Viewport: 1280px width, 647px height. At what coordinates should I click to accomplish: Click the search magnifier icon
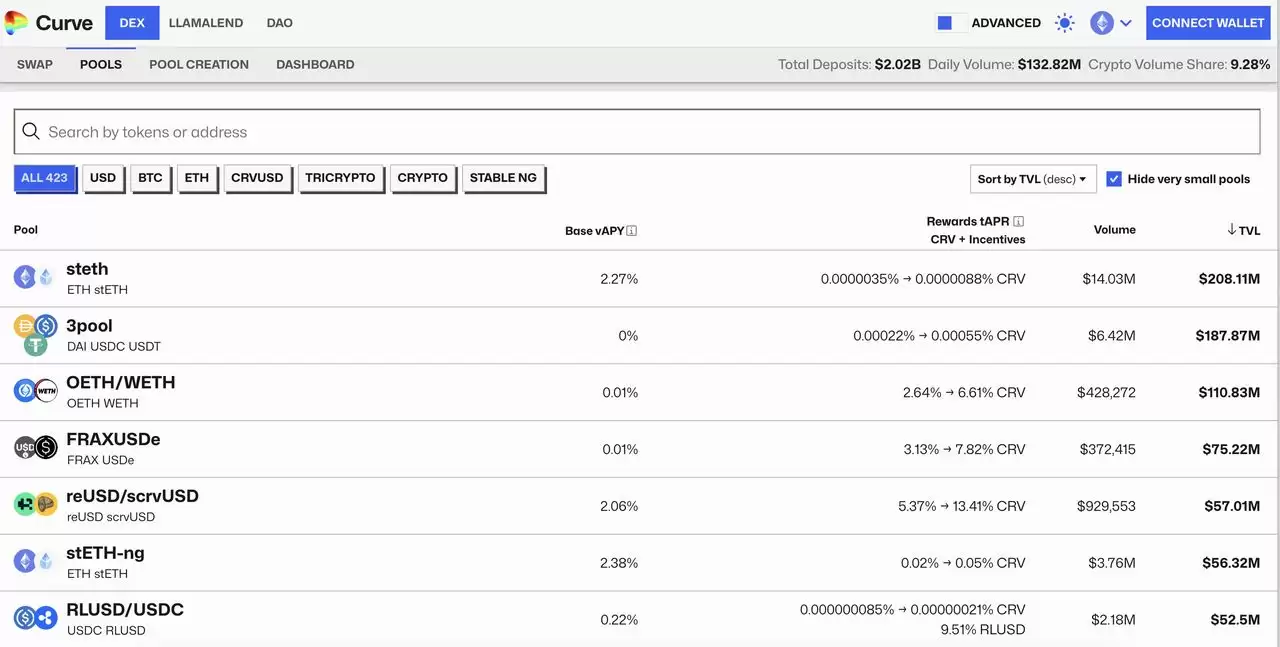pyautogui.click(x=31, y=132)
